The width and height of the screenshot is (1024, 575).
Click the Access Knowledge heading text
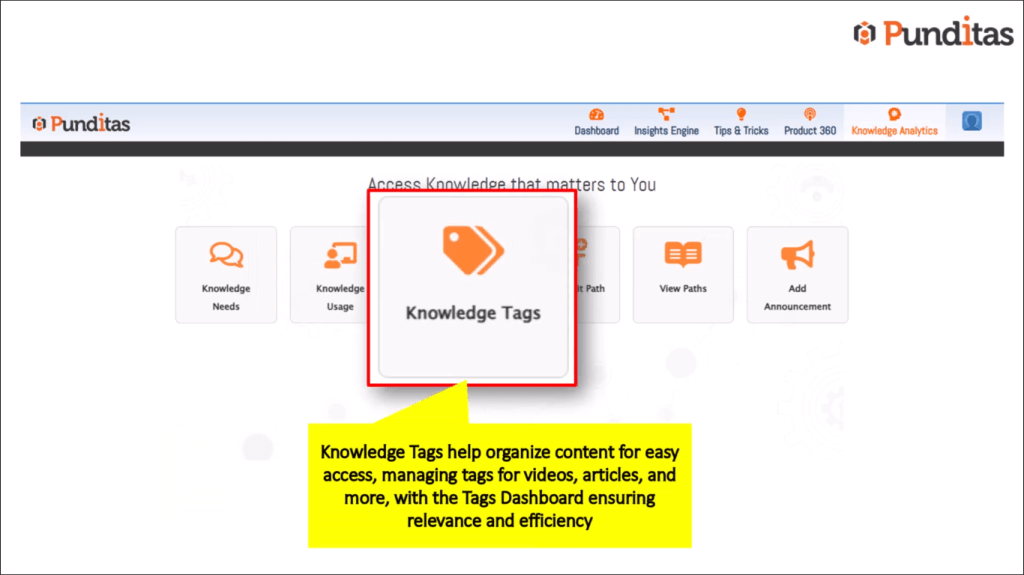coord(511,184)
